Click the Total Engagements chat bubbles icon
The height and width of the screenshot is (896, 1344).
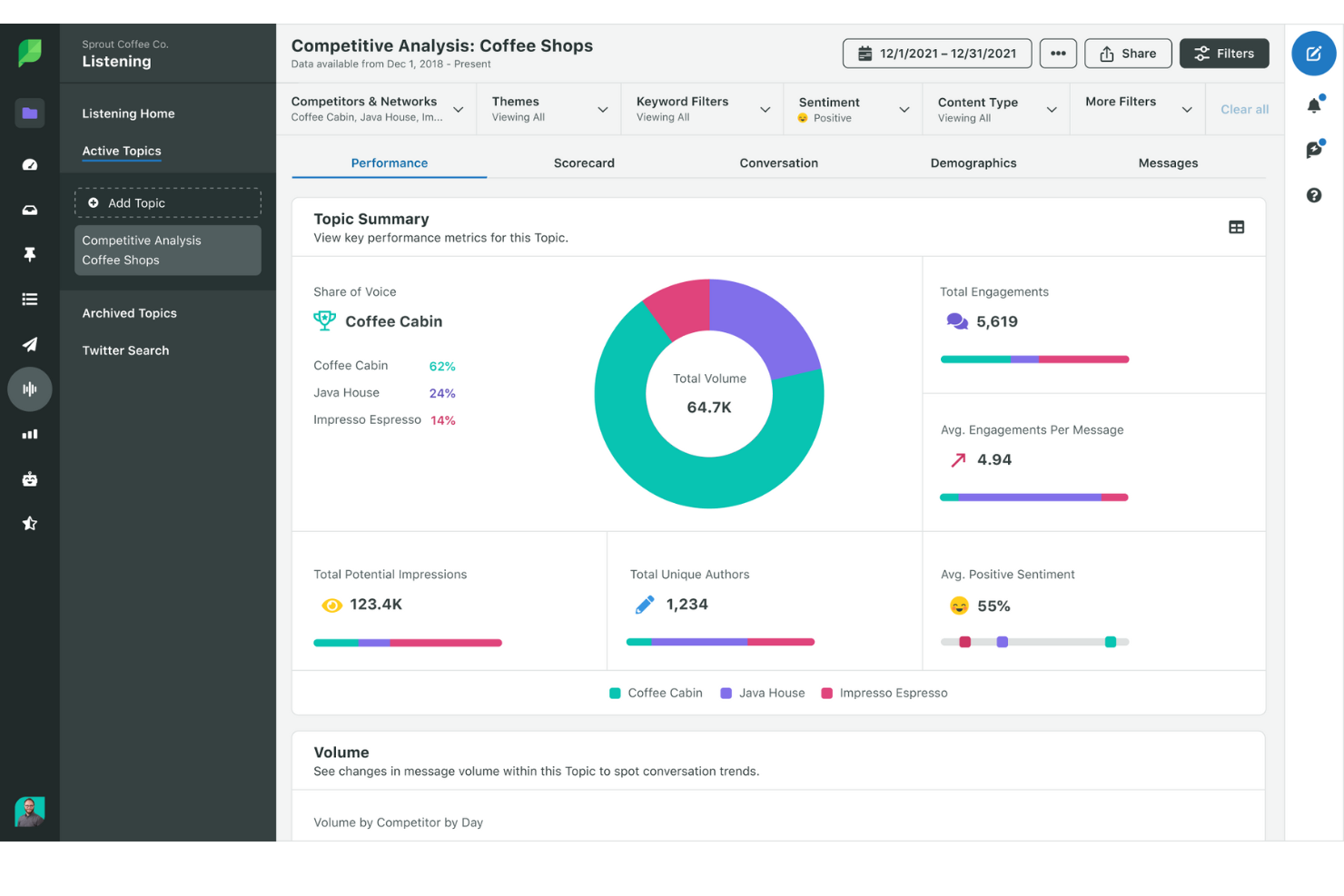point(957,321)
